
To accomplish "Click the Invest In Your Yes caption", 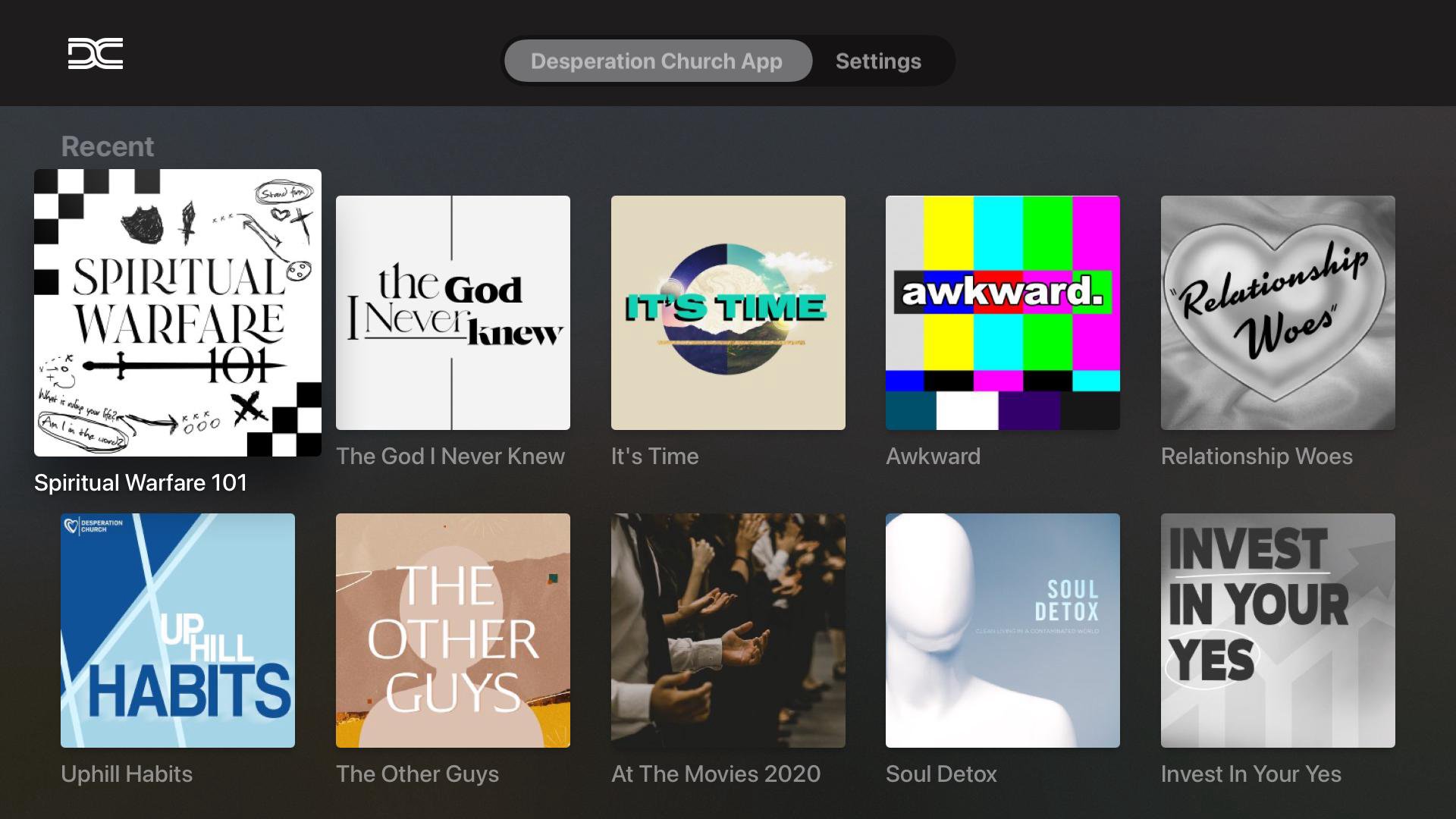I will [1250, 774].
